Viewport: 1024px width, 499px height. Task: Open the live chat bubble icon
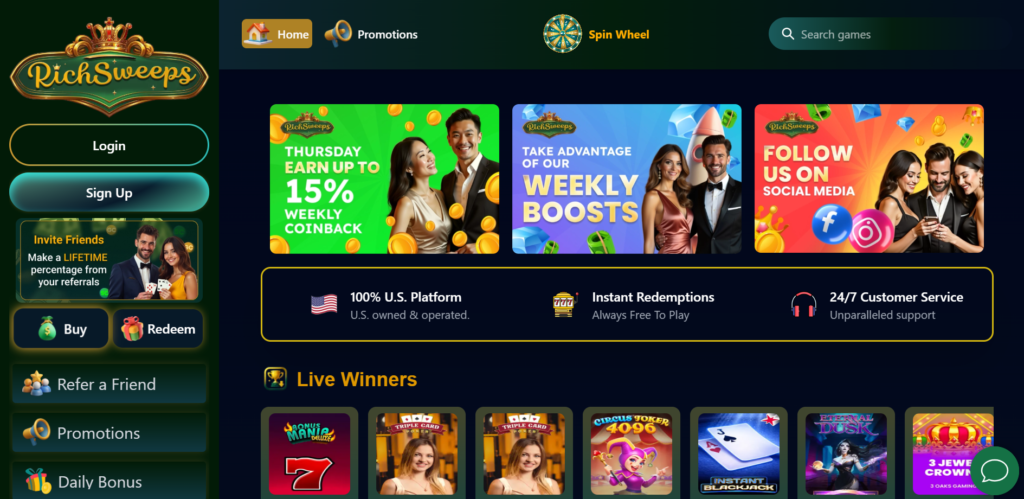tap(995, 470)
